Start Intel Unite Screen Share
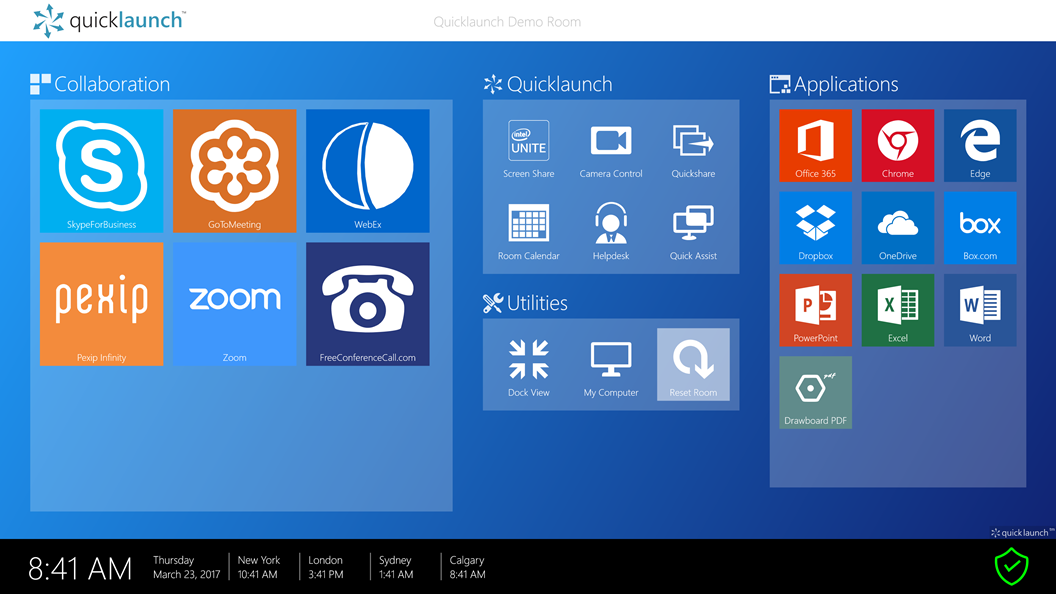Viewport: 1056px width, 594px height. [529, 146]
